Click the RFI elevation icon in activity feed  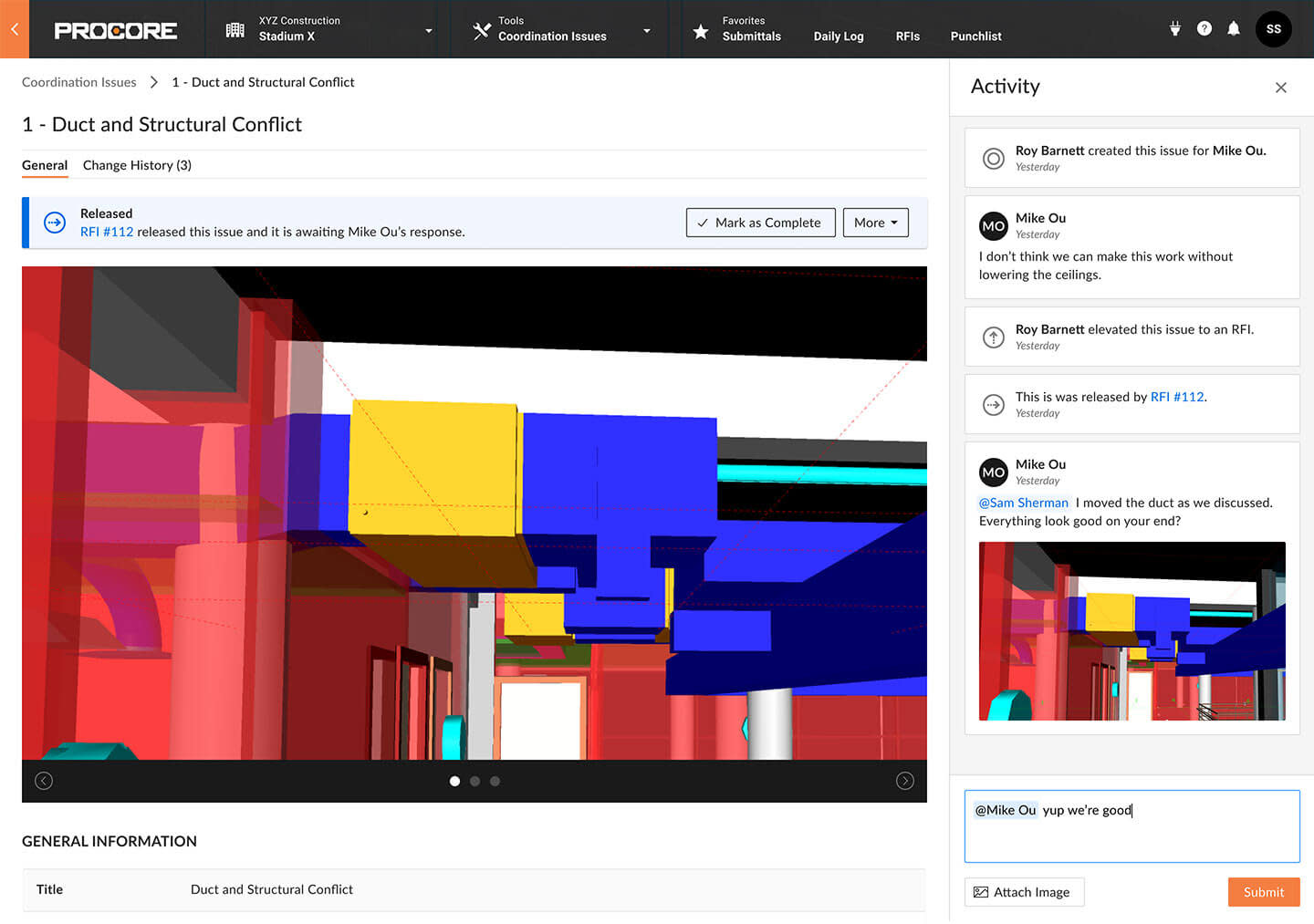click(994, 337)
